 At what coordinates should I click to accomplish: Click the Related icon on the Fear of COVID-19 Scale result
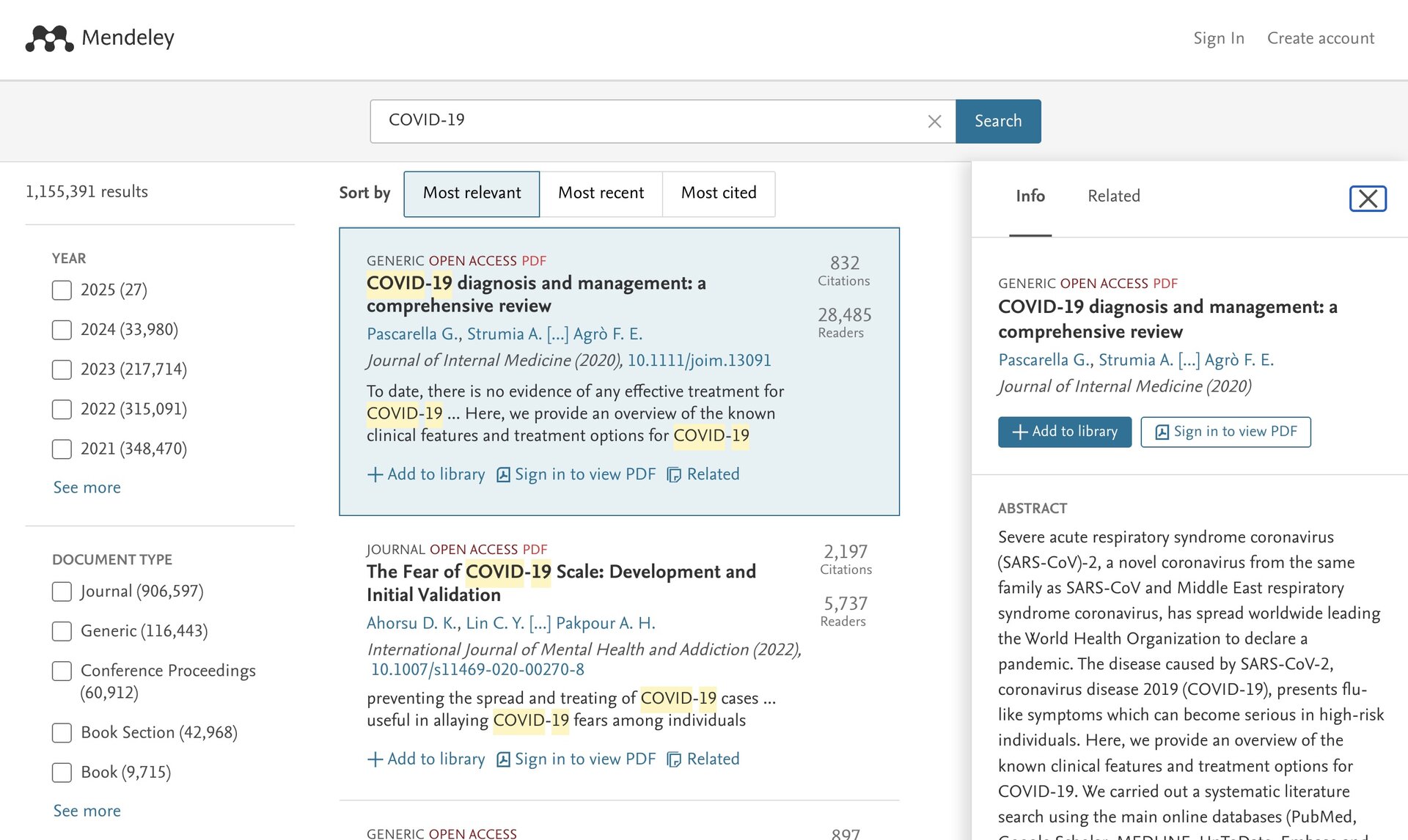pos(674,759)
